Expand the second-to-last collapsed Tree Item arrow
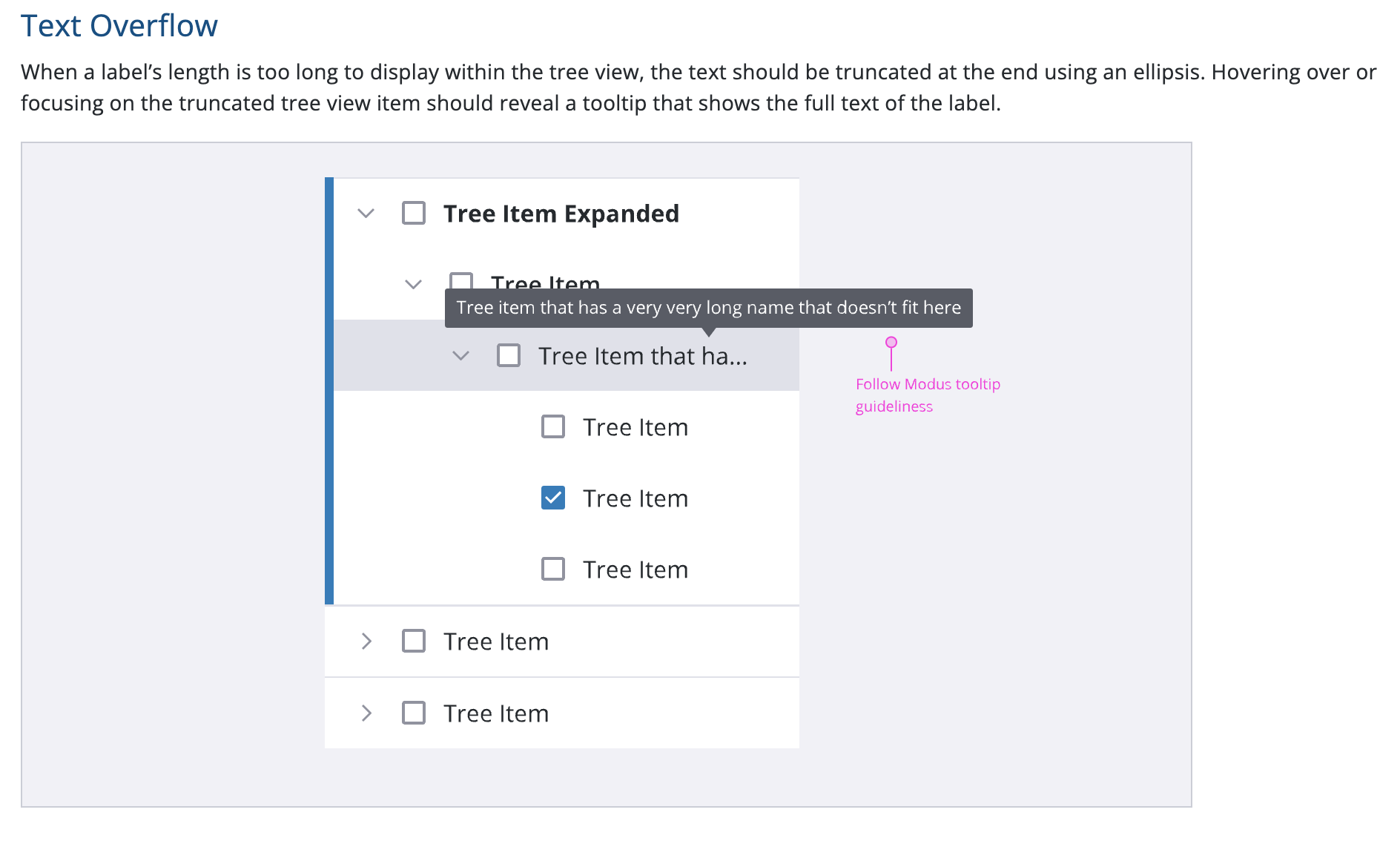1400x841 pixels. click(366, 642)
